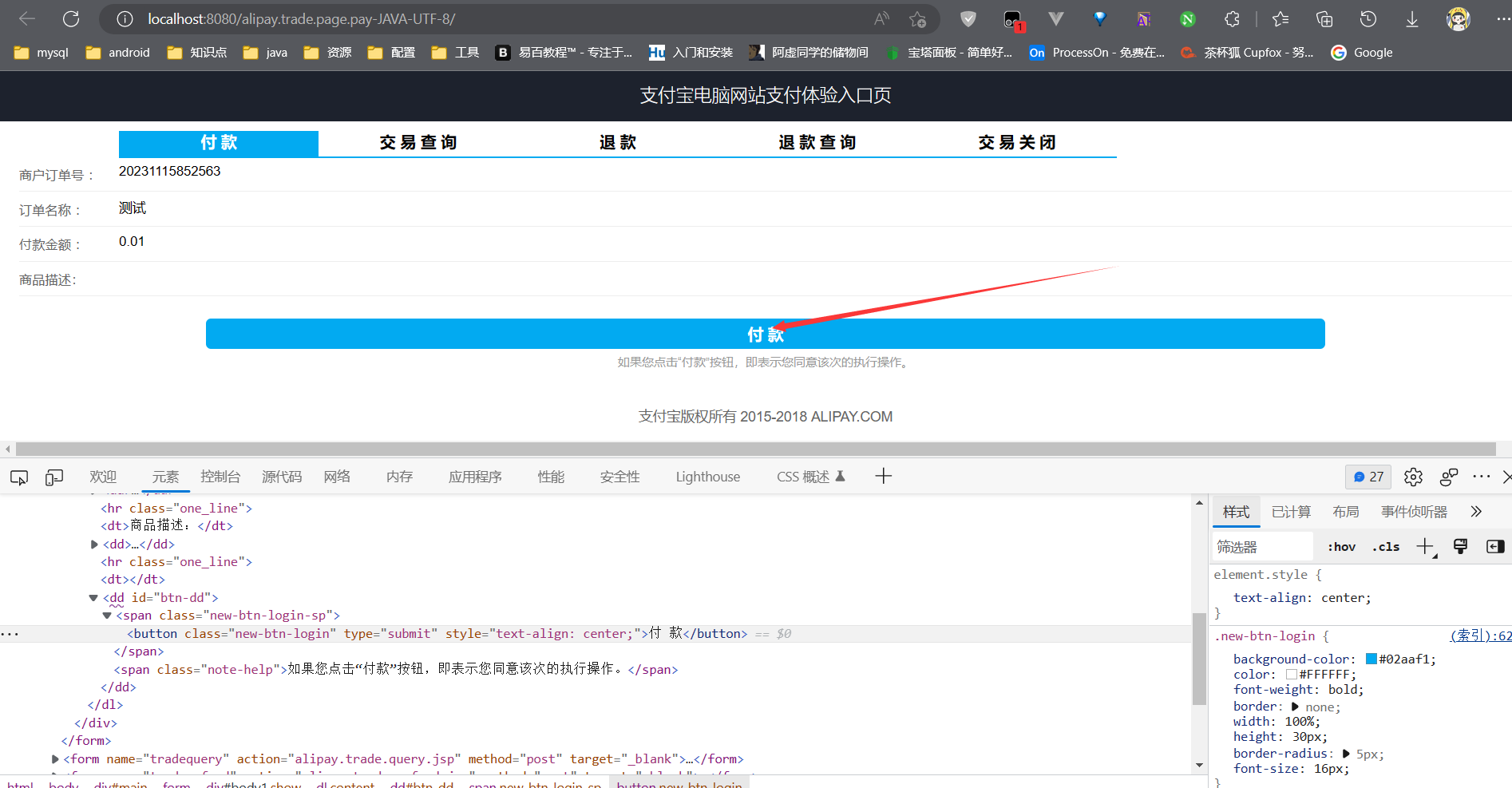The width and height of the screenshot is (1512, 788).
Task: Open DevTools settings gear
Action: coord(1413,477)
